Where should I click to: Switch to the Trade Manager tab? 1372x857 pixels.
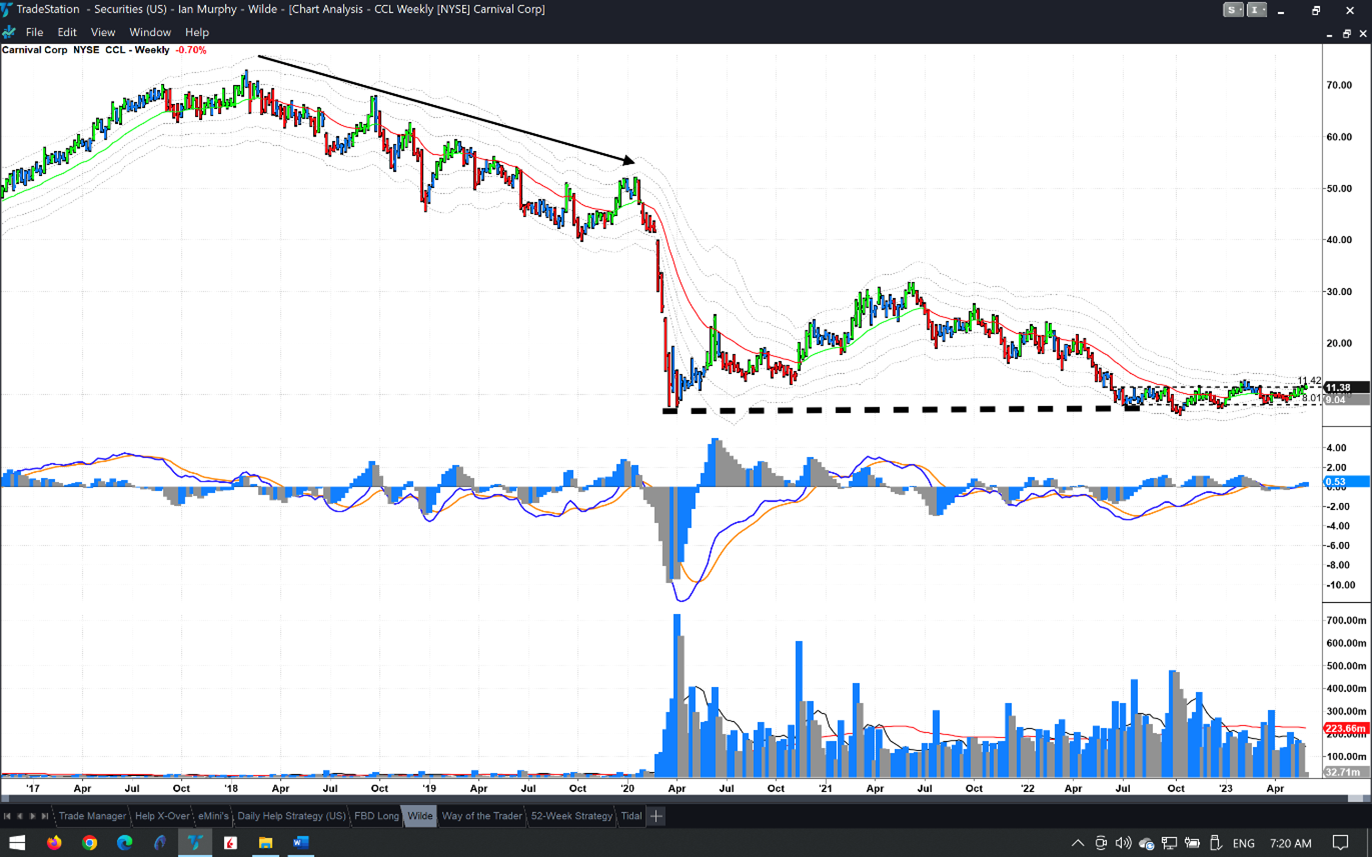(x=92, y=816)
